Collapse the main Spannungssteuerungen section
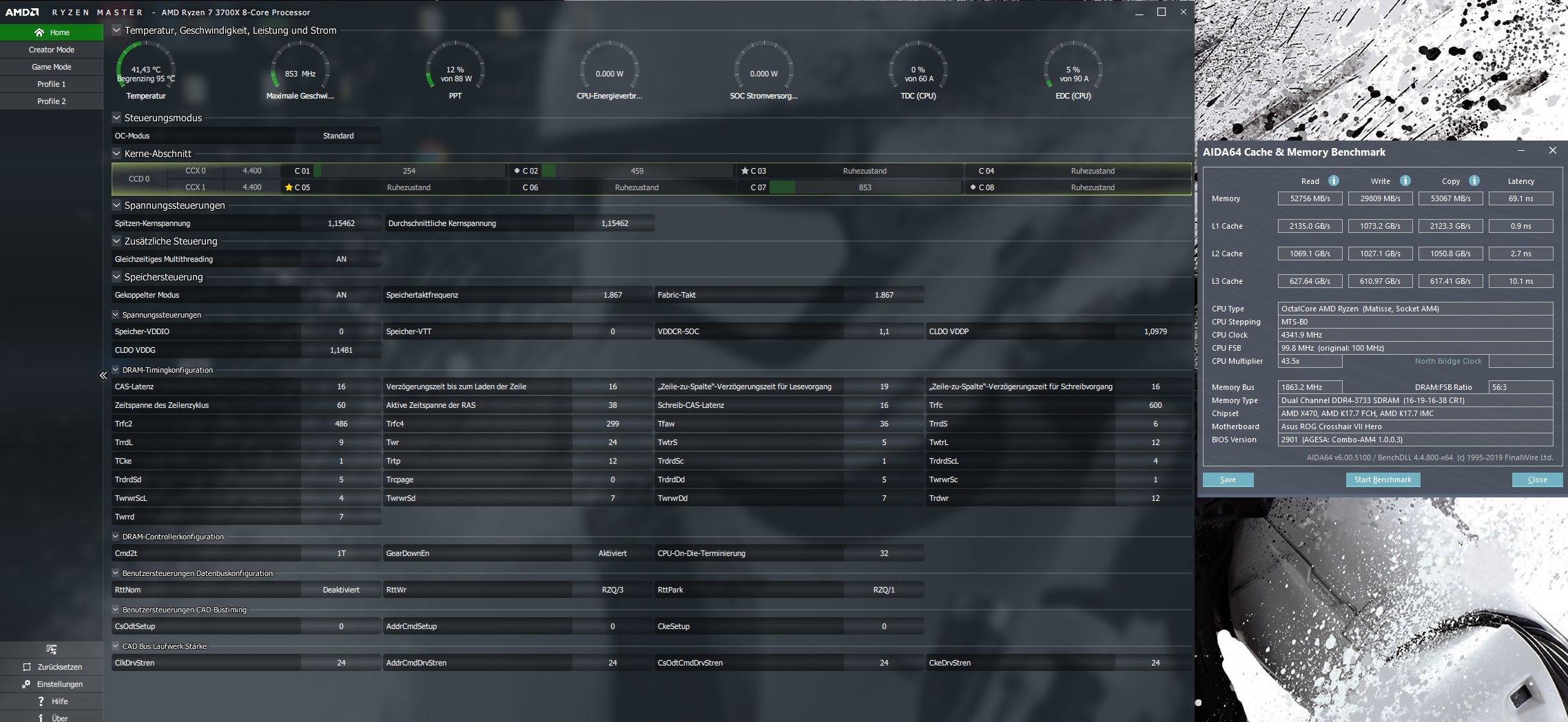The image size is (1568, 722). (116, 205)
